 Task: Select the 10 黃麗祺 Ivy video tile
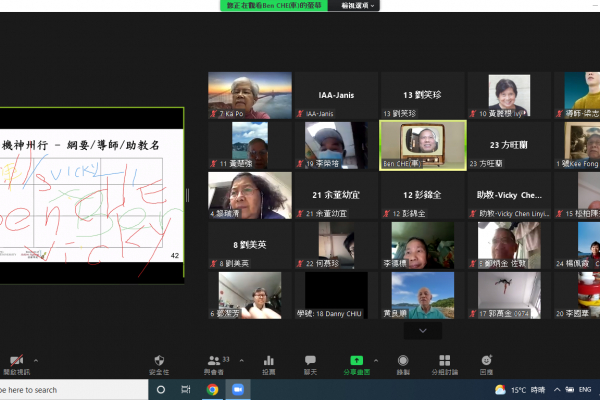(x=509, y=95)
